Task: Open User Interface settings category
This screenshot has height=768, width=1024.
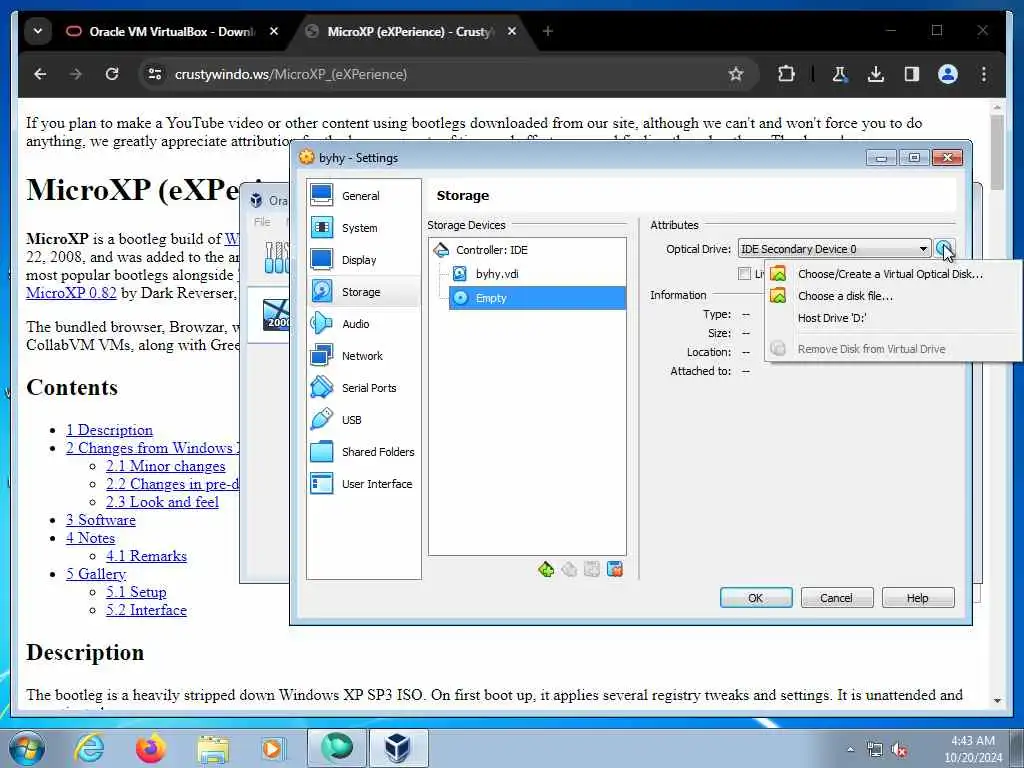Action: tap(363, 483)
